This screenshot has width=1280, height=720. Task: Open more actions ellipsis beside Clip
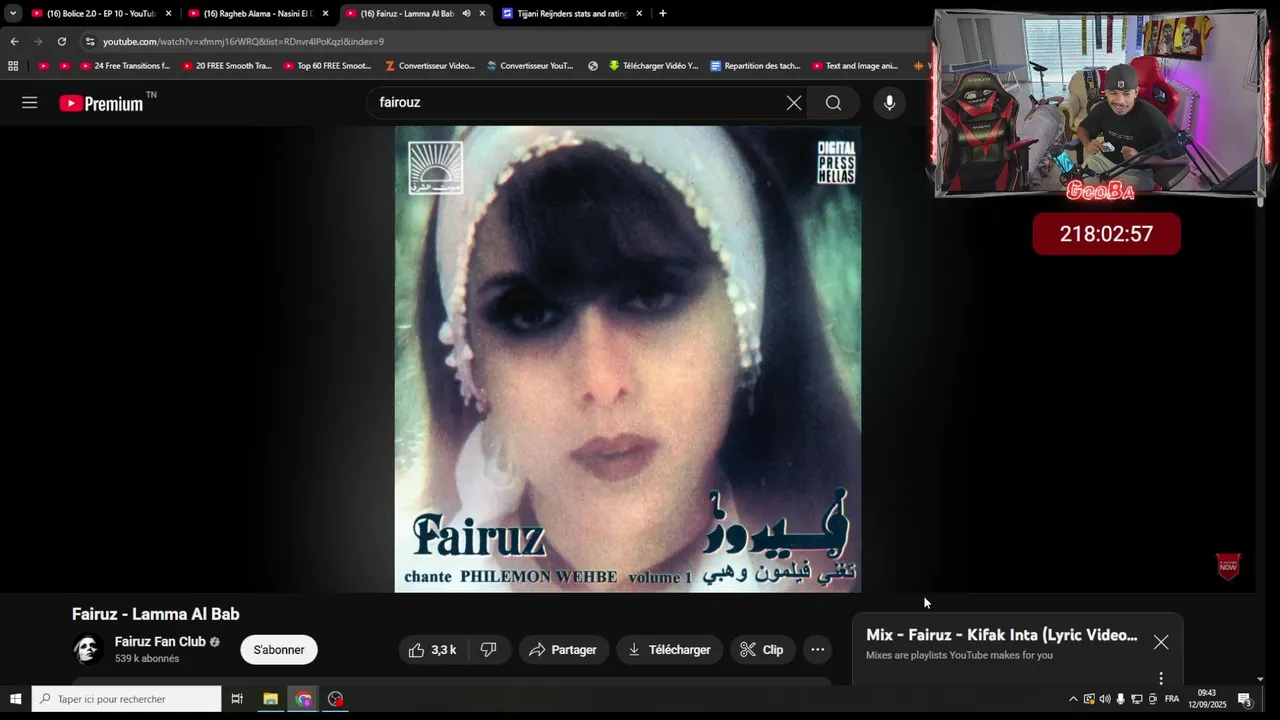coord(817,650)
